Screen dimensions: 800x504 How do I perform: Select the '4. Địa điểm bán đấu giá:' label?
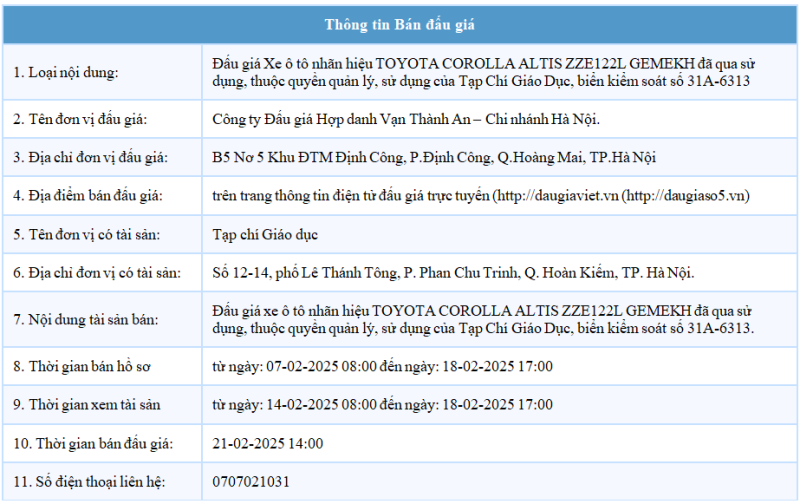click(88, 196)
